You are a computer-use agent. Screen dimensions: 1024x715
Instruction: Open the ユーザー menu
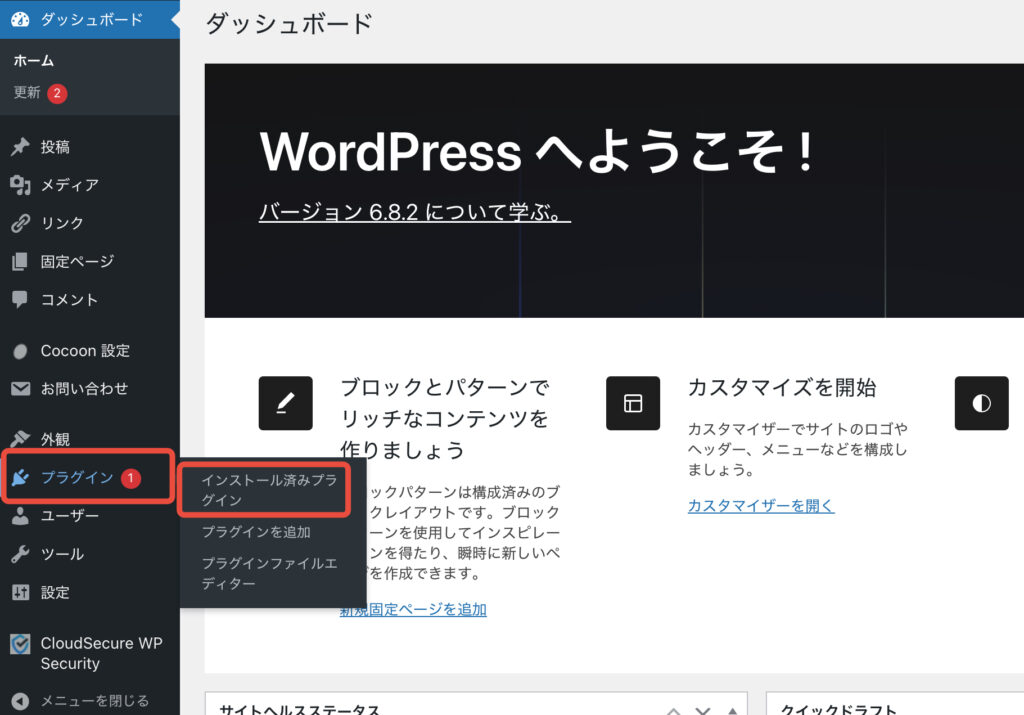tap(89, 516)
